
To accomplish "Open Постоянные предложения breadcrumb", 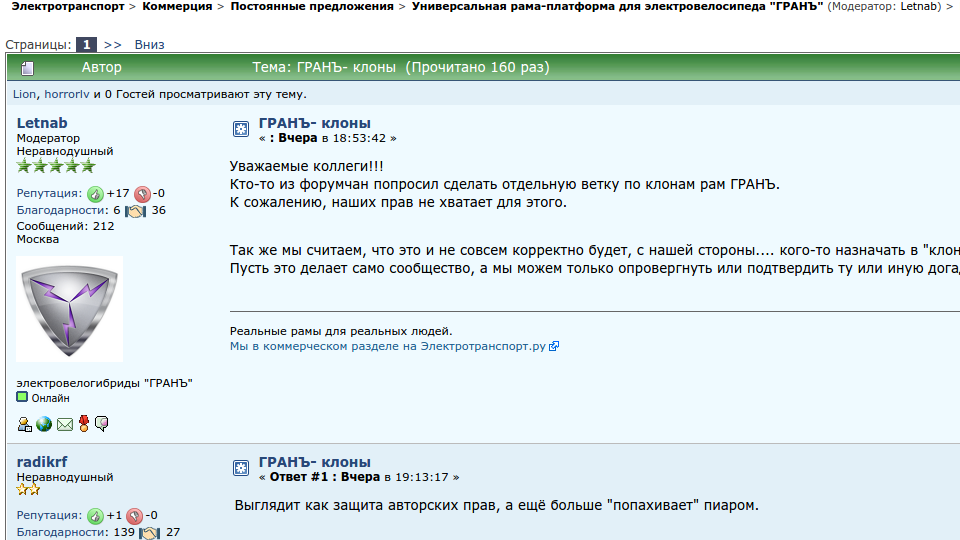I will 312,7.
